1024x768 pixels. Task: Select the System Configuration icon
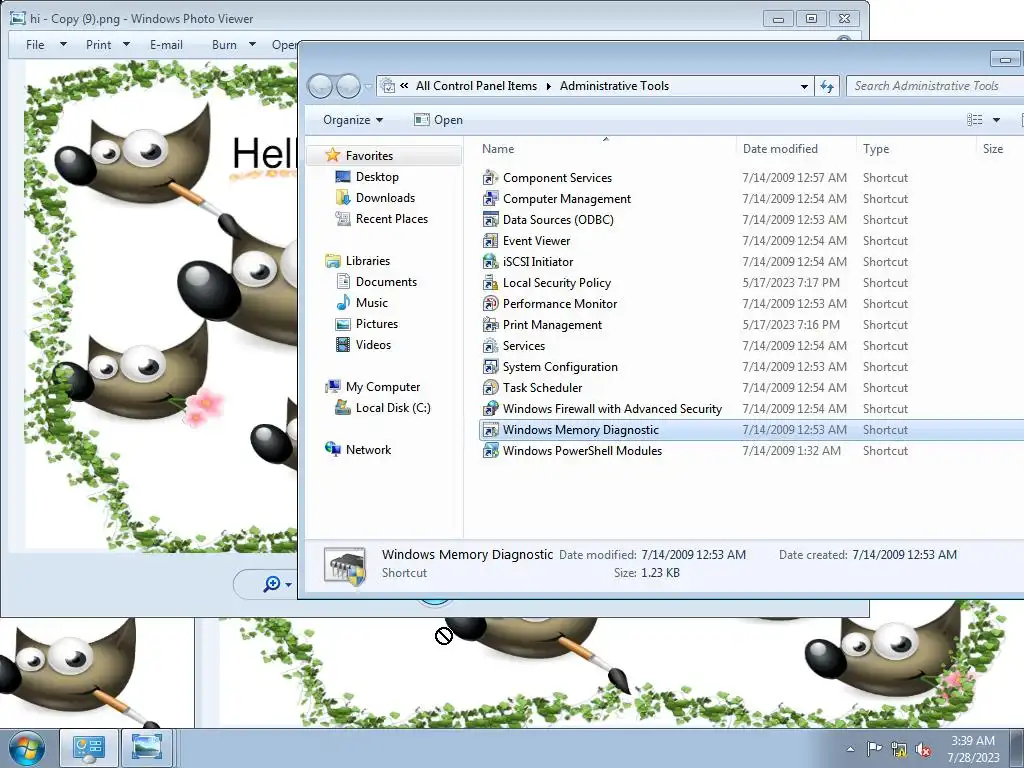click(490, 366)
